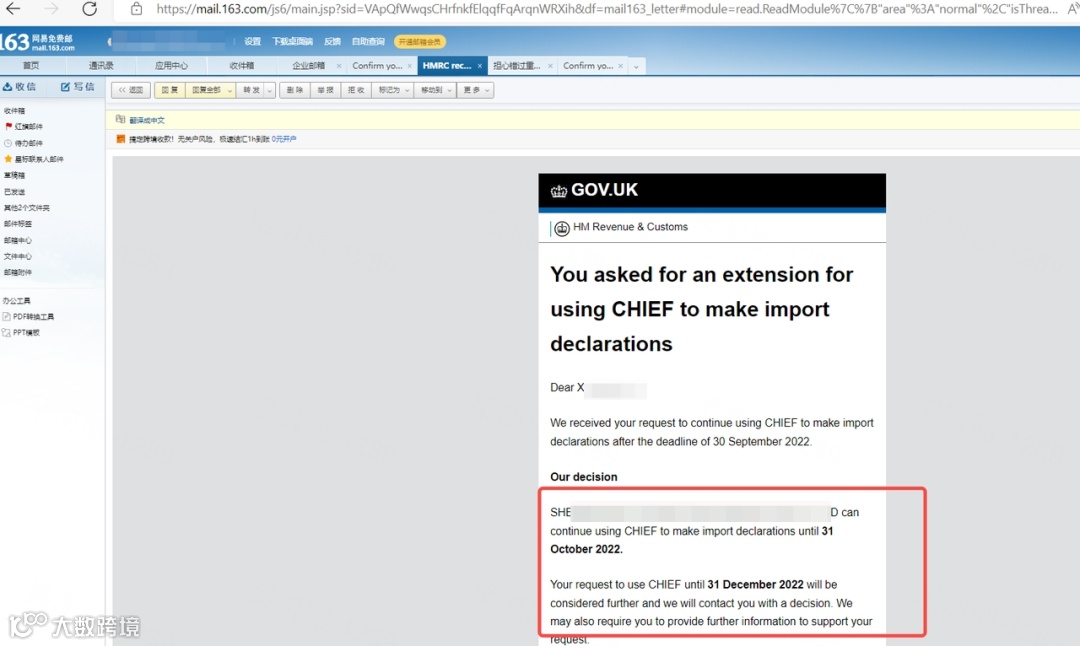Switch to the 担心错过重... tab
Viewport: 1080px width, 646px height.
[517, 65]
